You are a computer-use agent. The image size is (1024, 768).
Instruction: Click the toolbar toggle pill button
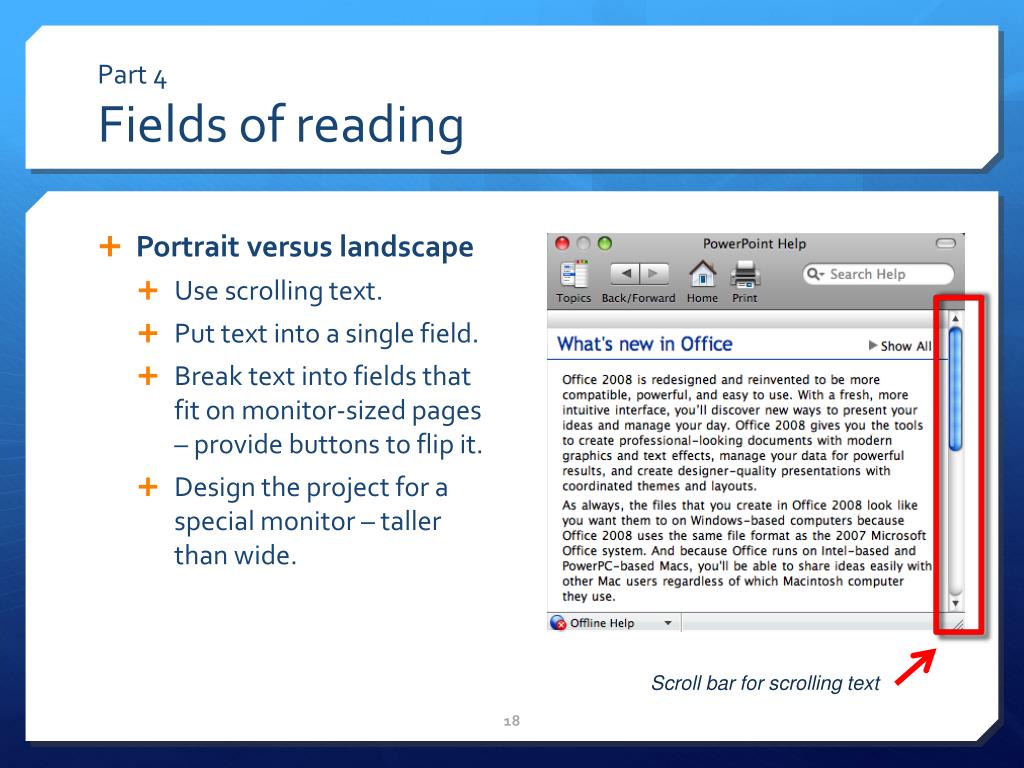point(946,244)
